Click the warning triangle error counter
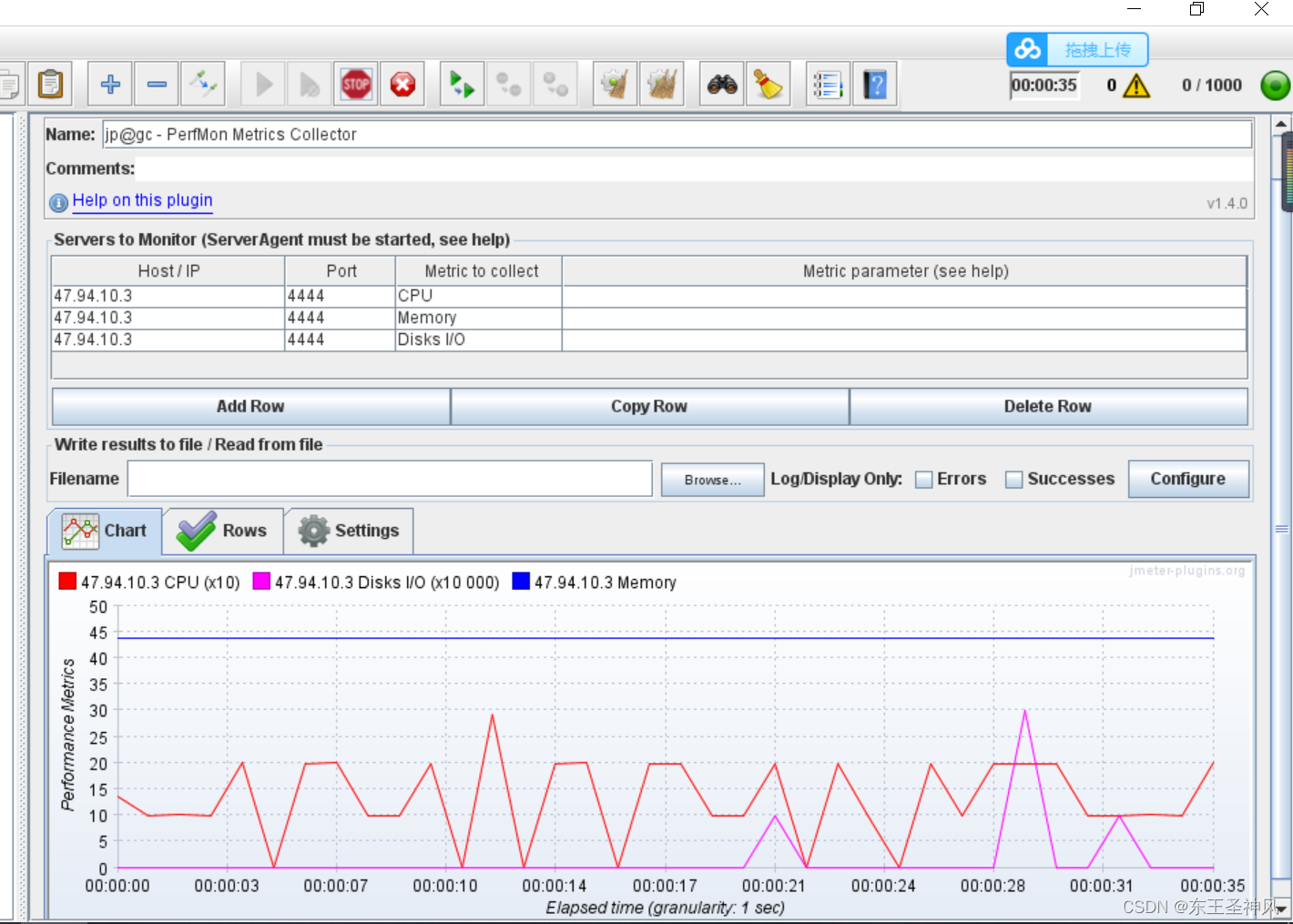The width and height of the screenshot is (1293, 924). click(x=1136, y=86)
